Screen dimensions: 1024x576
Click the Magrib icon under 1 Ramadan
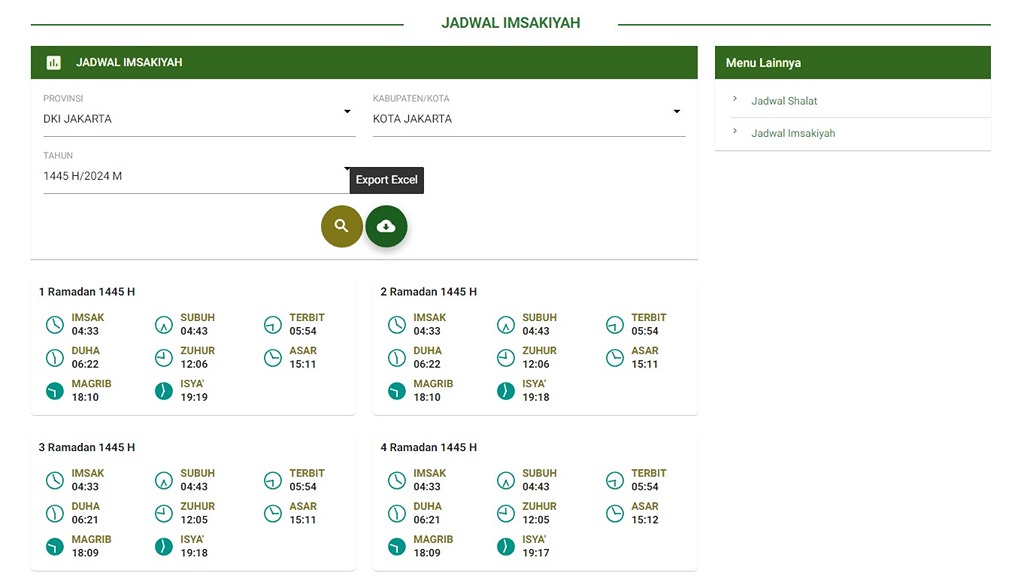pos(54,391)
